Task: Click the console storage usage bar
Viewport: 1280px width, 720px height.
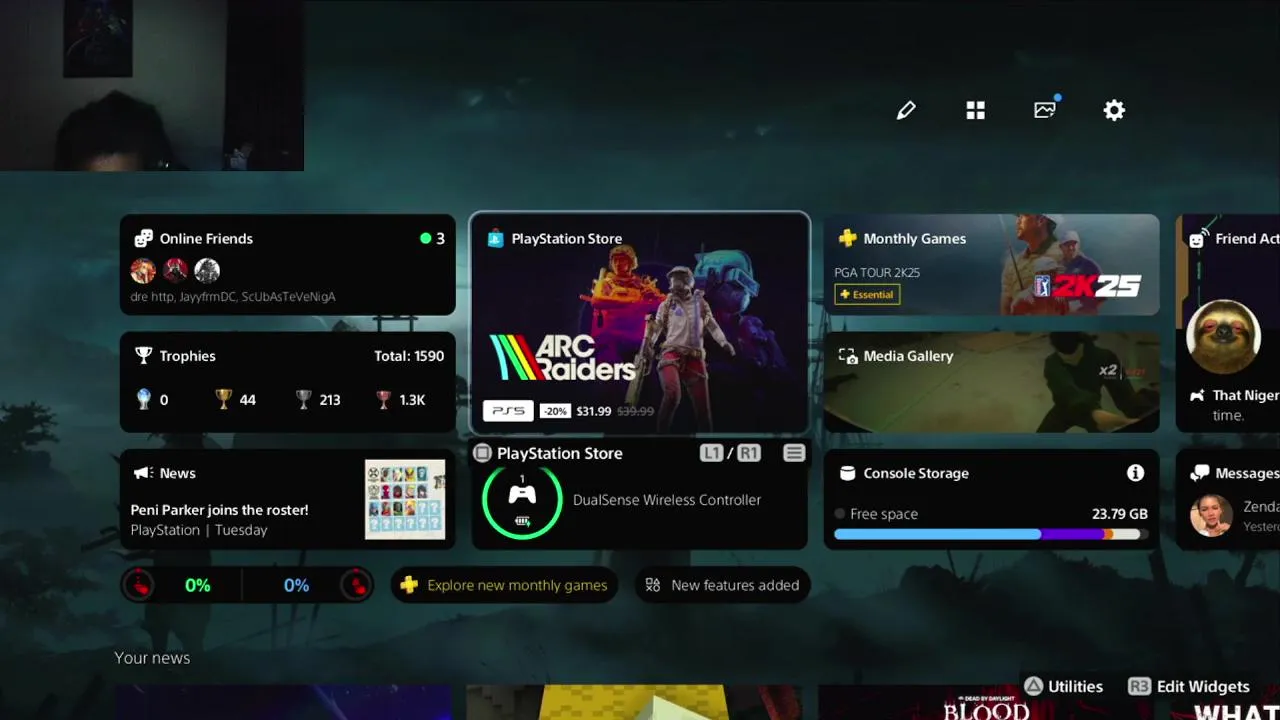Action: (x=991, y=534)
